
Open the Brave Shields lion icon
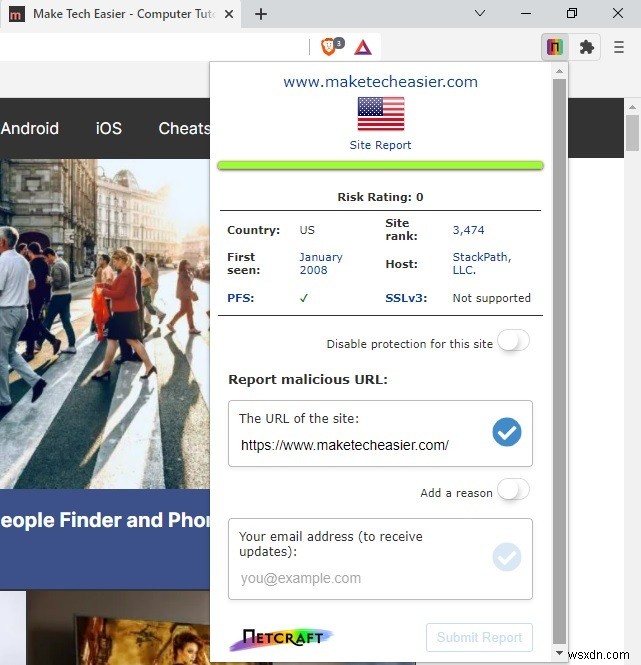(x=328, y=47)
